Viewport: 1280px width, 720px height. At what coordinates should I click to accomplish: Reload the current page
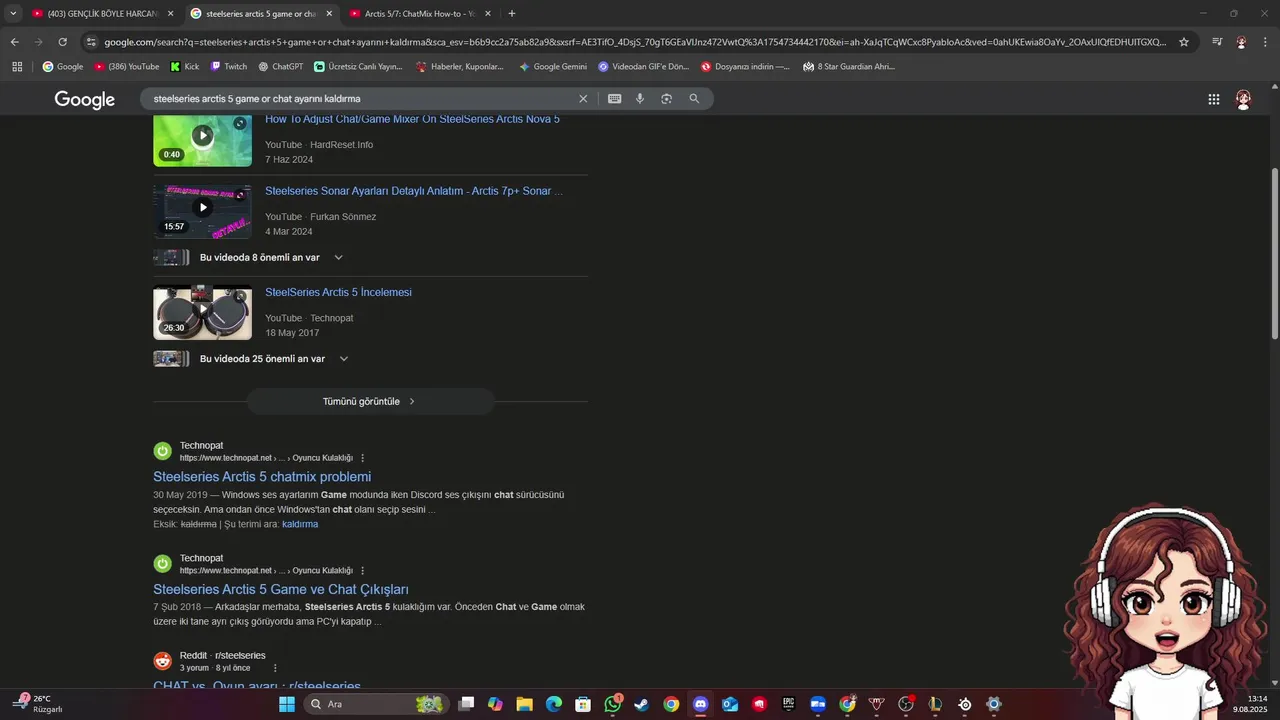pos(62,42)
